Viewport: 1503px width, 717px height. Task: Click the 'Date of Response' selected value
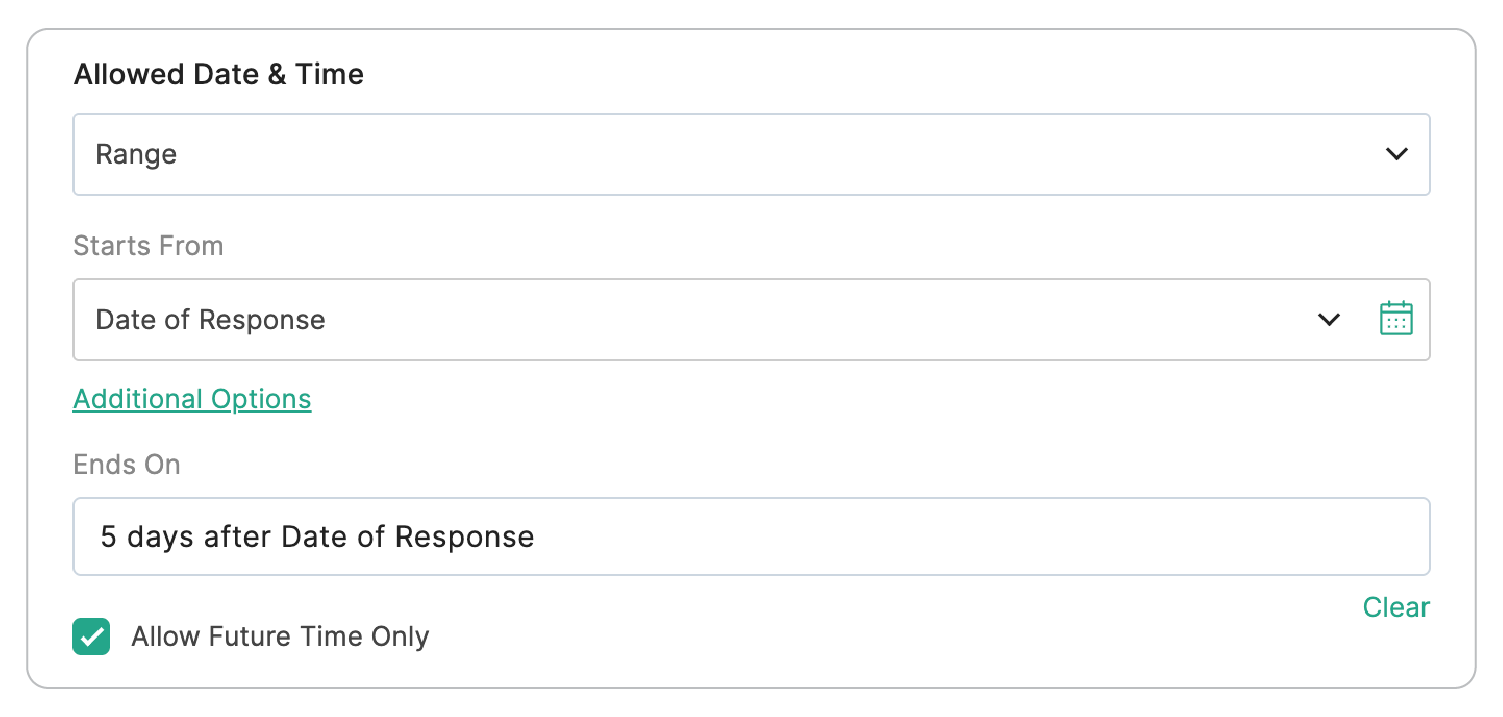pos(210,320)
